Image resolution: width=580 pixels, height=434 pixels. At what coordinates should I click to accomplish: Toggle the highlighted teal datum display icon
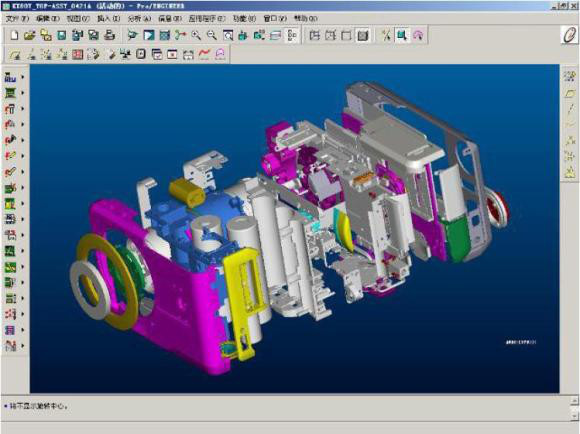[402, 36]
